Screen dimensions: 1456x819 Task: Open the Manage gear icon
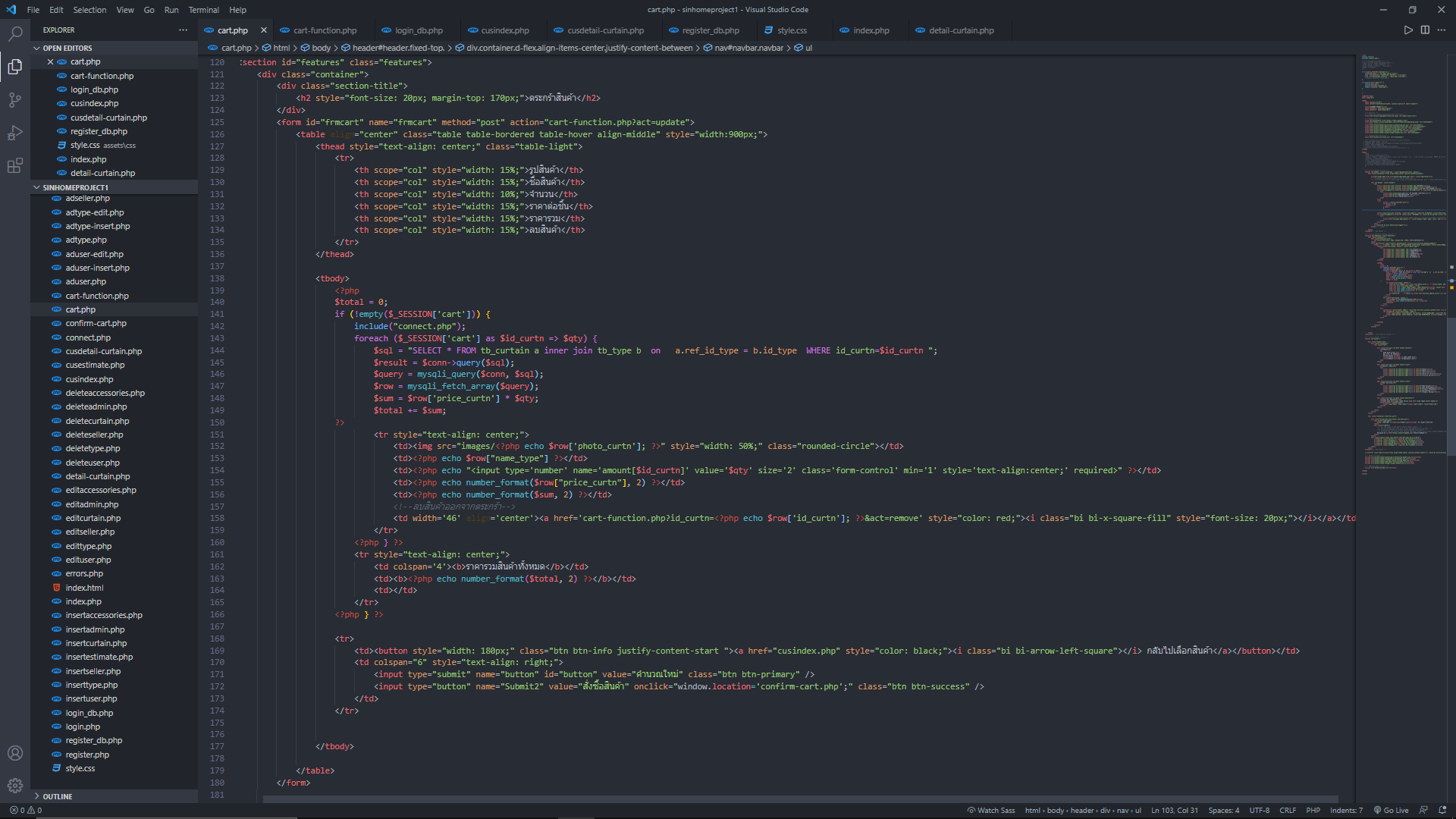[14, 786]
